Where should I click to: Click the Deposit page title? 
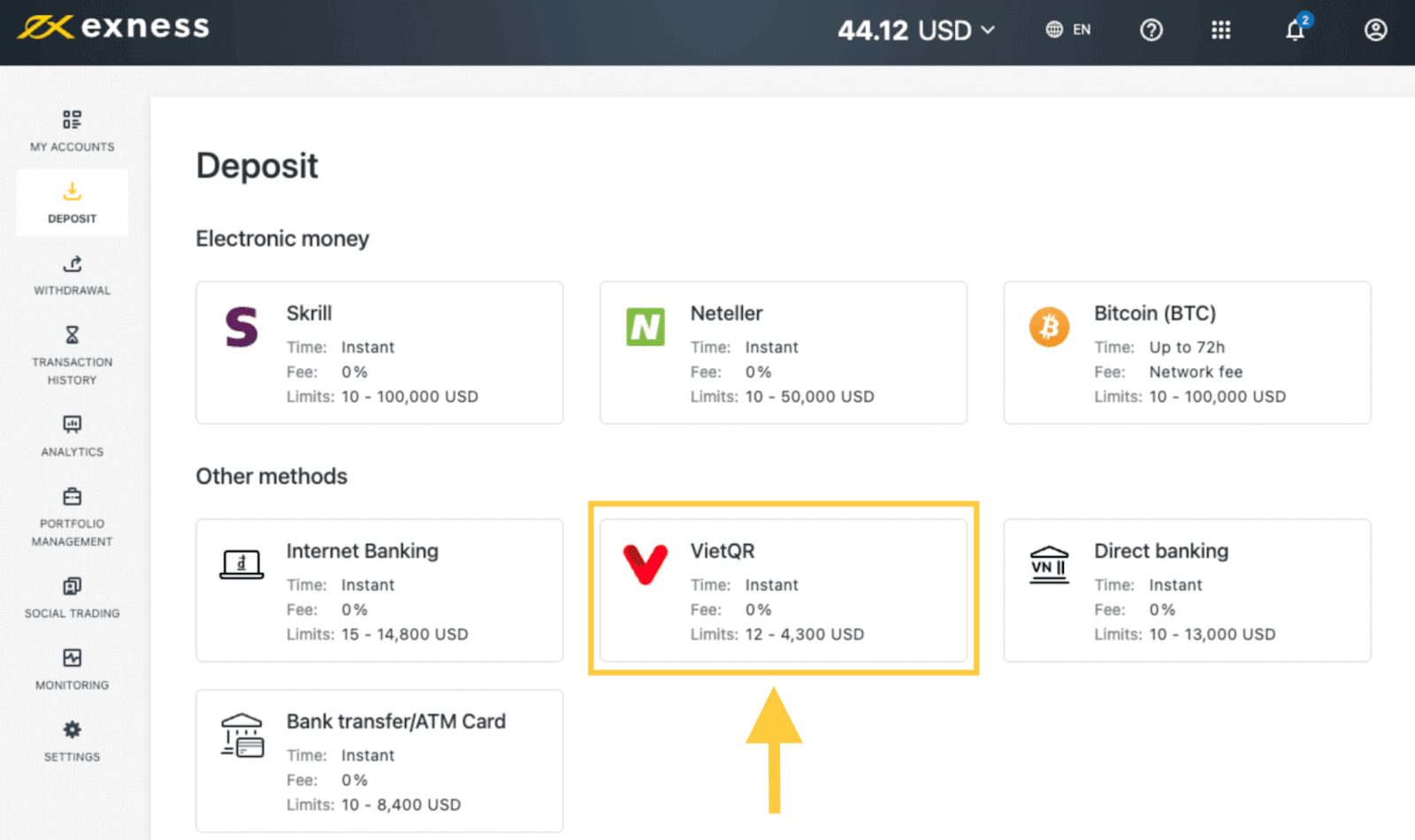257,166
